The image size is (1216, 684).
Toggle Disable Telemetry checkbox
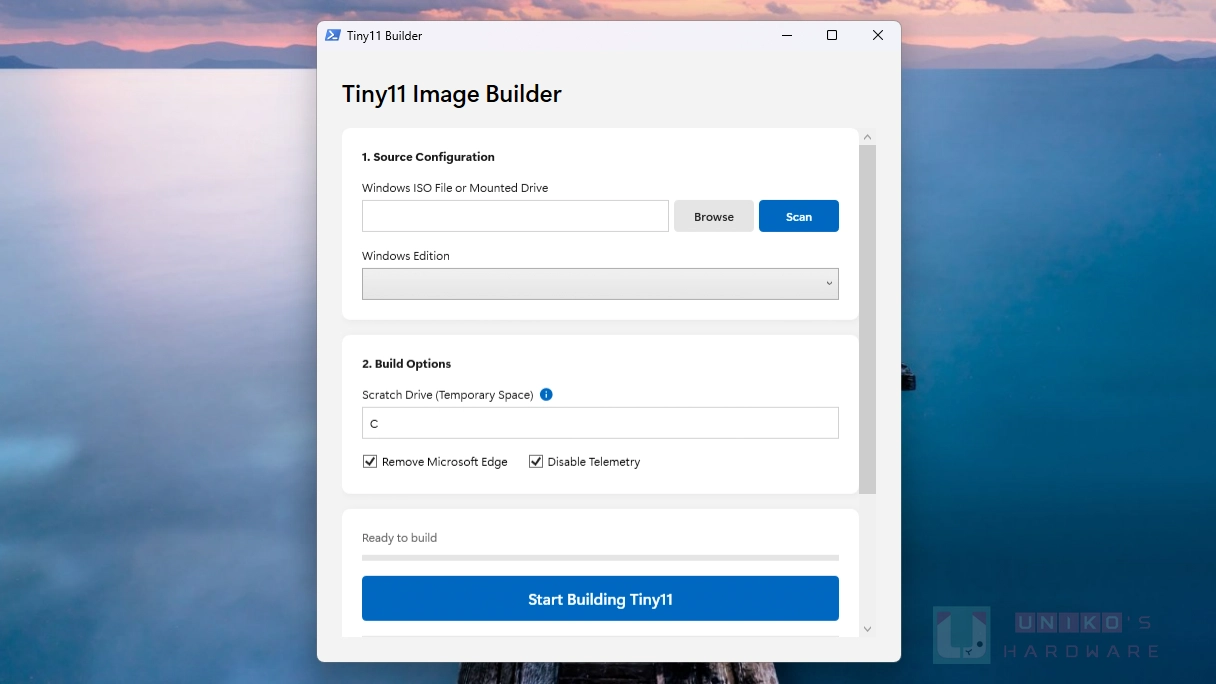pos(536,461)
